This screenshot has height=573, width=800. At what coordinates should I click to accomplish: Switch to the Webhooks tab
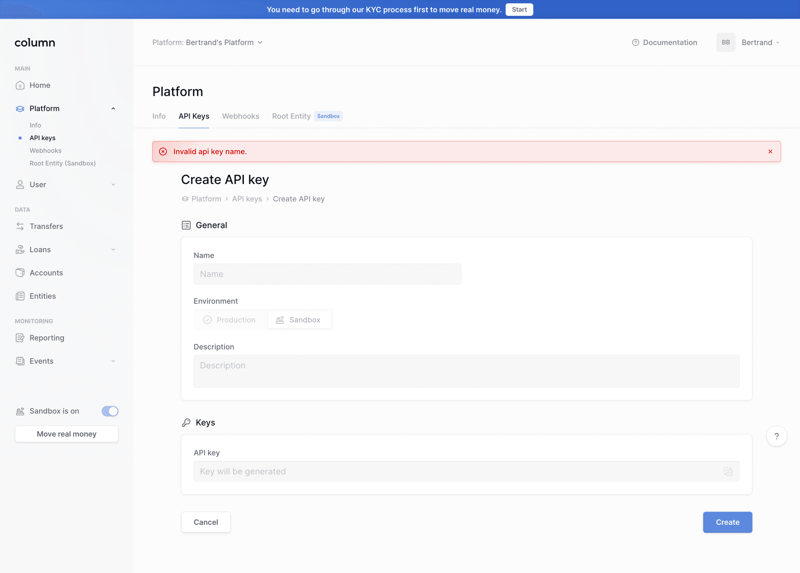(240, 116)
